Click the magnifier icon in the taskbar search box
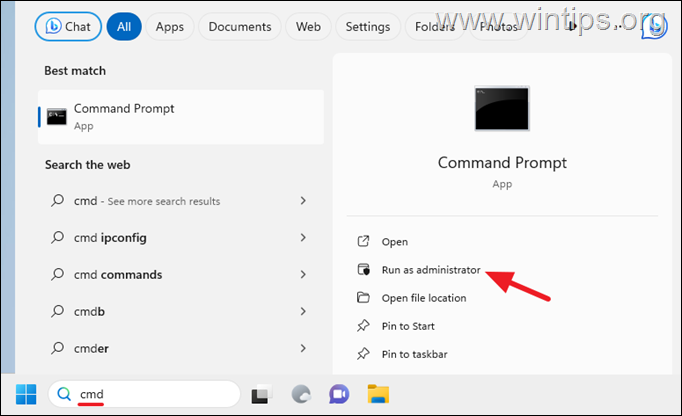682x416 pixels. coord(64,394)
